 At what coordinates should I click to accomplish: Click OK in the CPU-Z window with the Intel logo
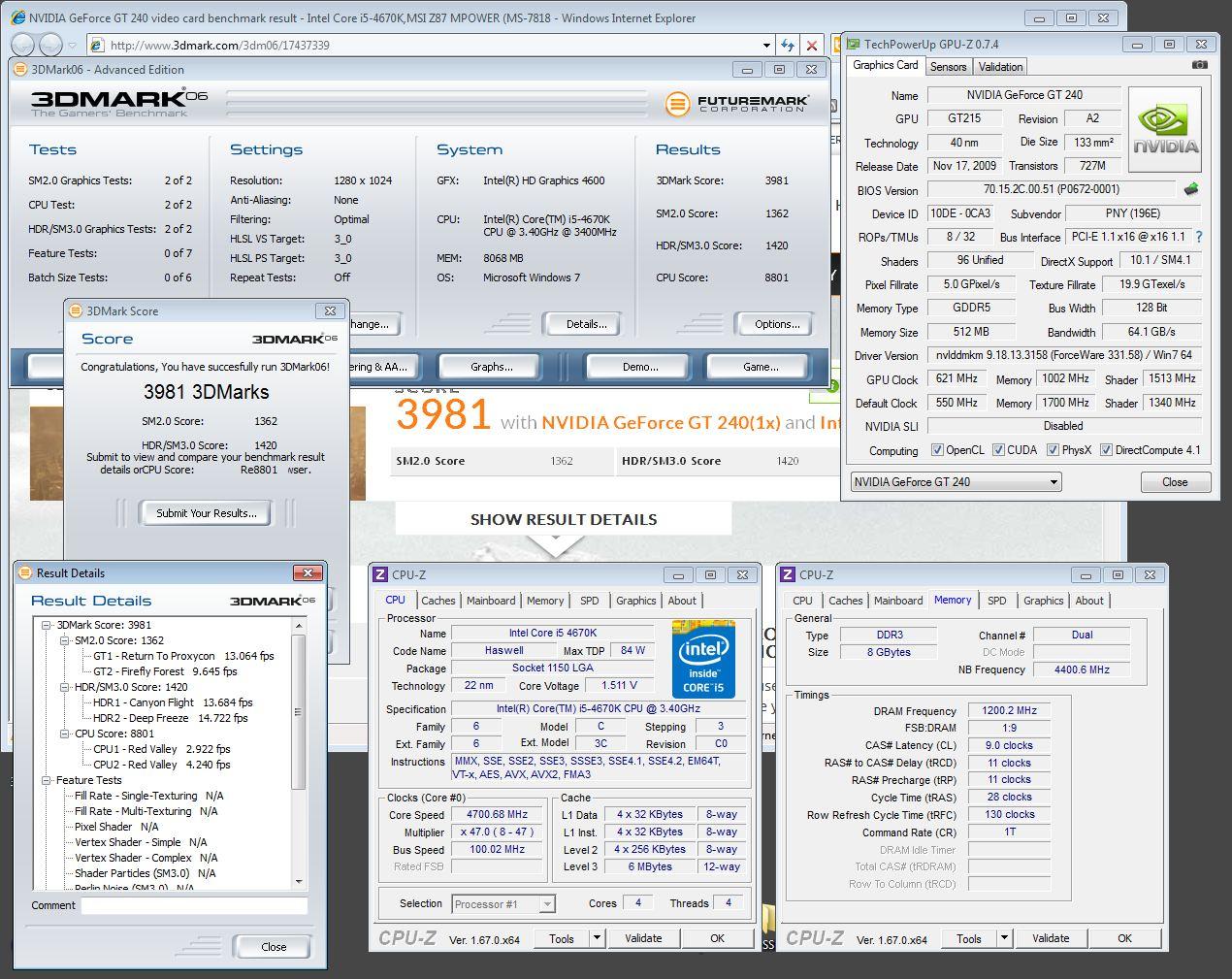[717, 938]
